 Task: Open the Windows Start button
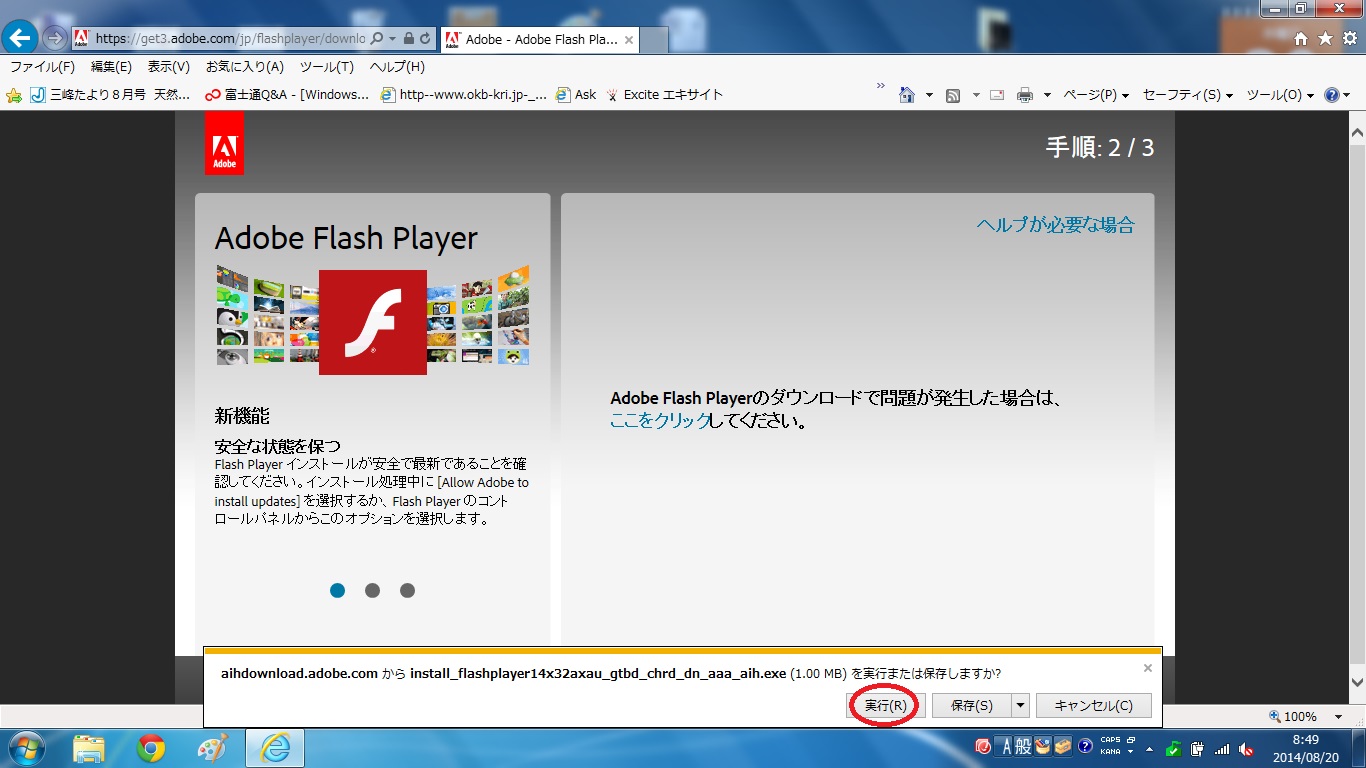(27, 748)
